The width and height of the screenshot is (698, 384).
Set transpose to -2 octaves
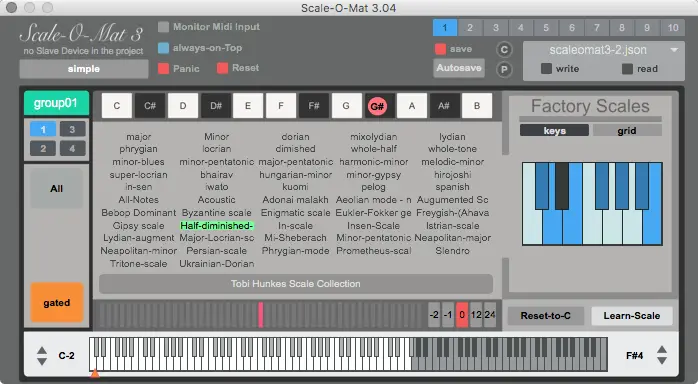click(x=434, y=315)
